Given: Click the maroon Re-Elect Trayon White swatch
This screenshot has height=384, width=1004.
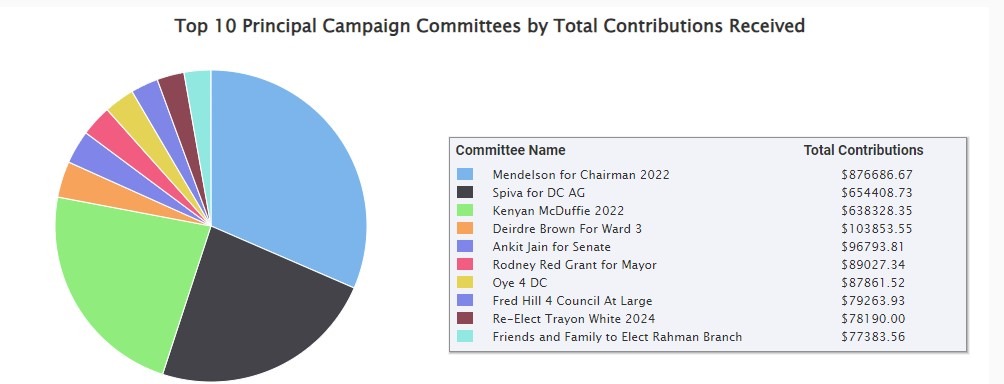Looking at the screenshot, I should point(465,318).
